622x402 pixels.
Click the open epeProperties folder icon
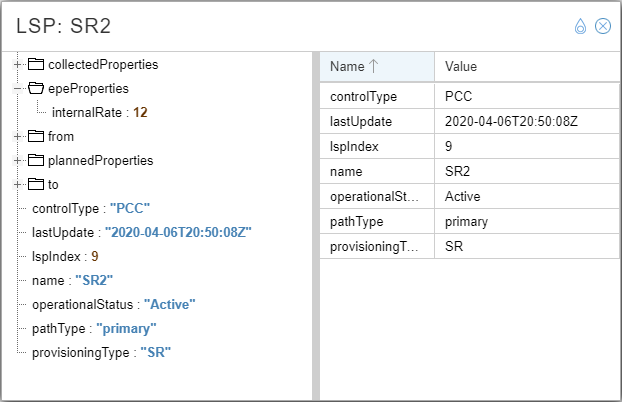tap(36, 88)
